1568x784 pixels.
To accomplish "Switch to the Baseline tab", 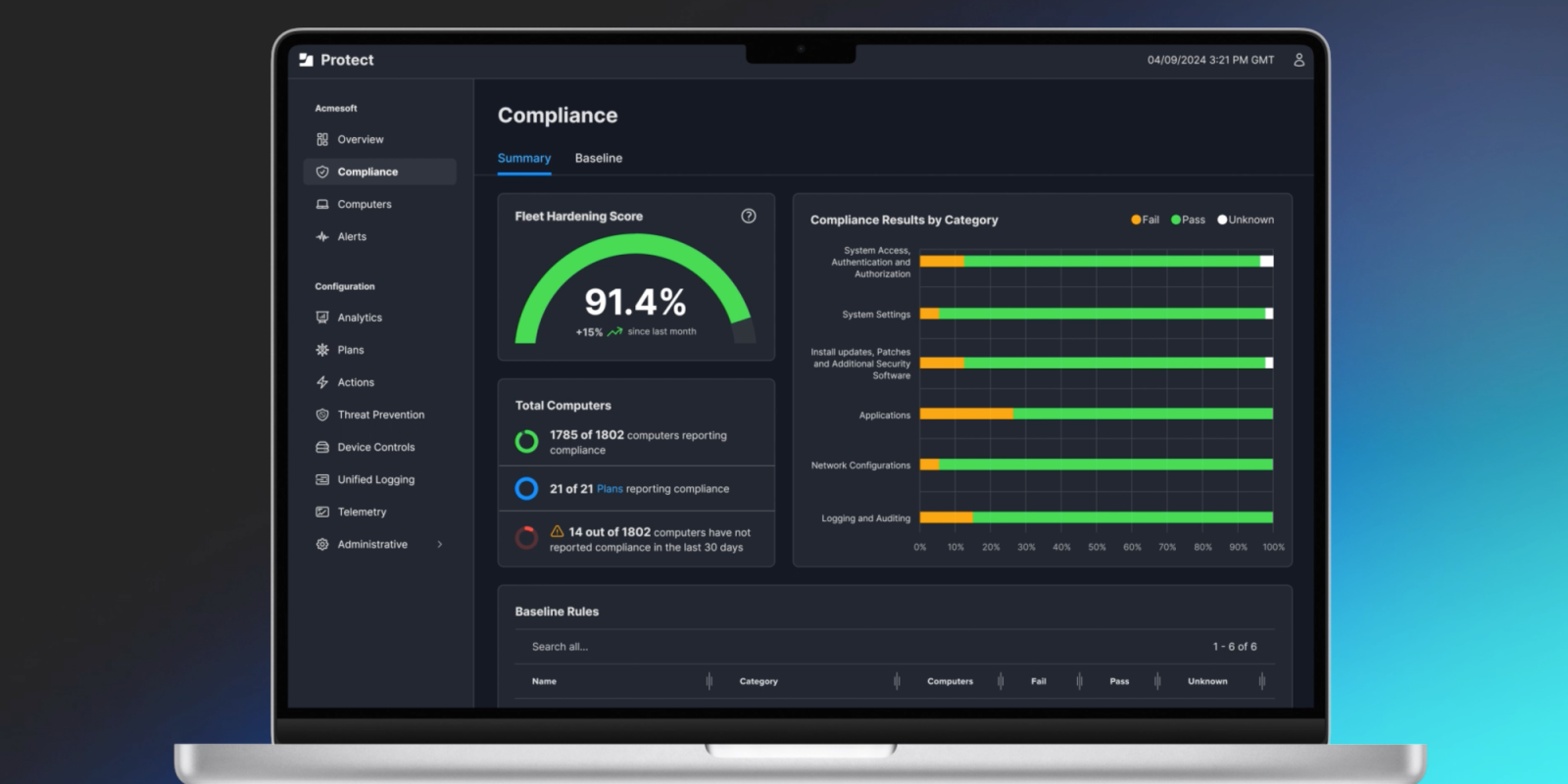I will tap(598, 158).
